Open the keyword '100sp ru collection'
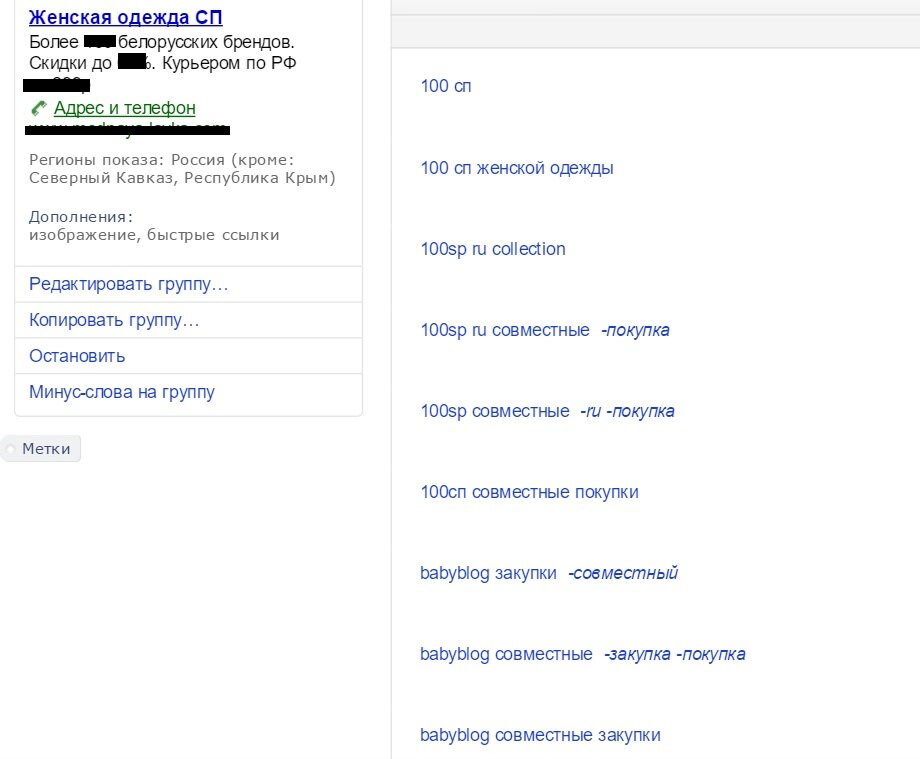The width and height of the screenshot is (920, 759). pos(492,249)
